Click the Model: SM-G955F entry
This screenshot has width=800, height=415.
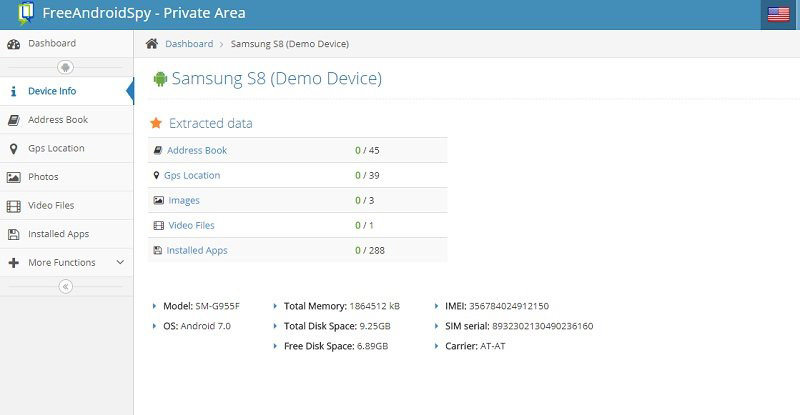point(201,306)
